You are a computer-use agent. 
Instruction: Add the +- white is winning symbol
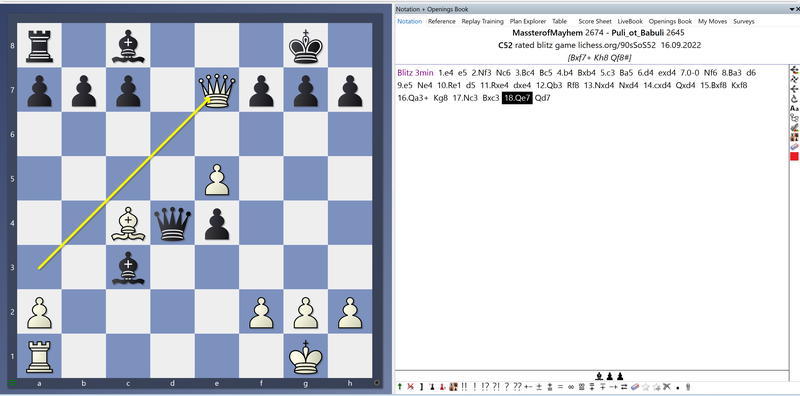tap(528, 387)
